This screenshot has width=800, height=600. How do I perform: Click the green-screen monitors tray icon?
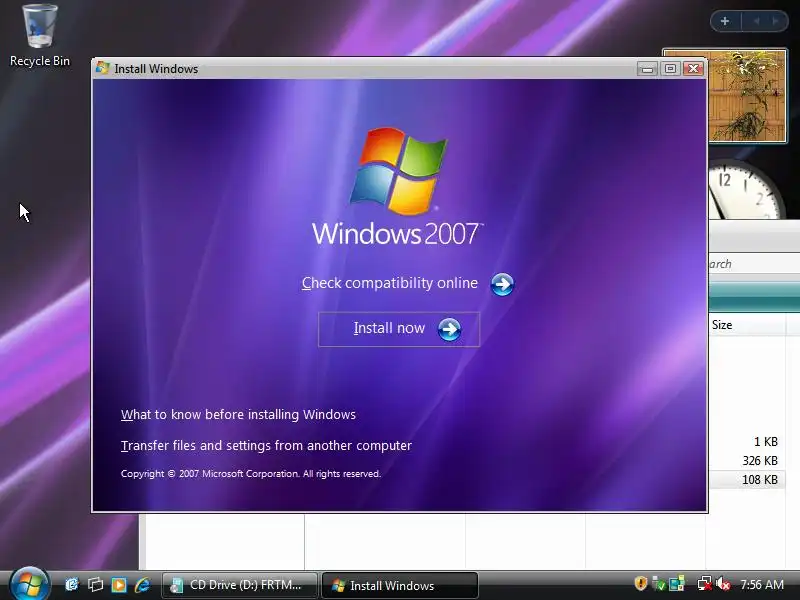tap(677, 583)
